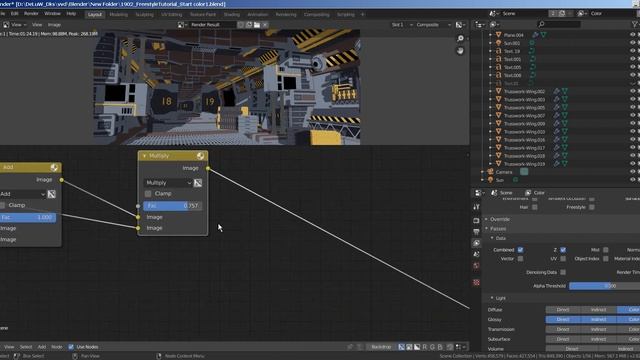Screen dimensions: 640x360
Task: Show red channel with R button
Action: (425, 347)
